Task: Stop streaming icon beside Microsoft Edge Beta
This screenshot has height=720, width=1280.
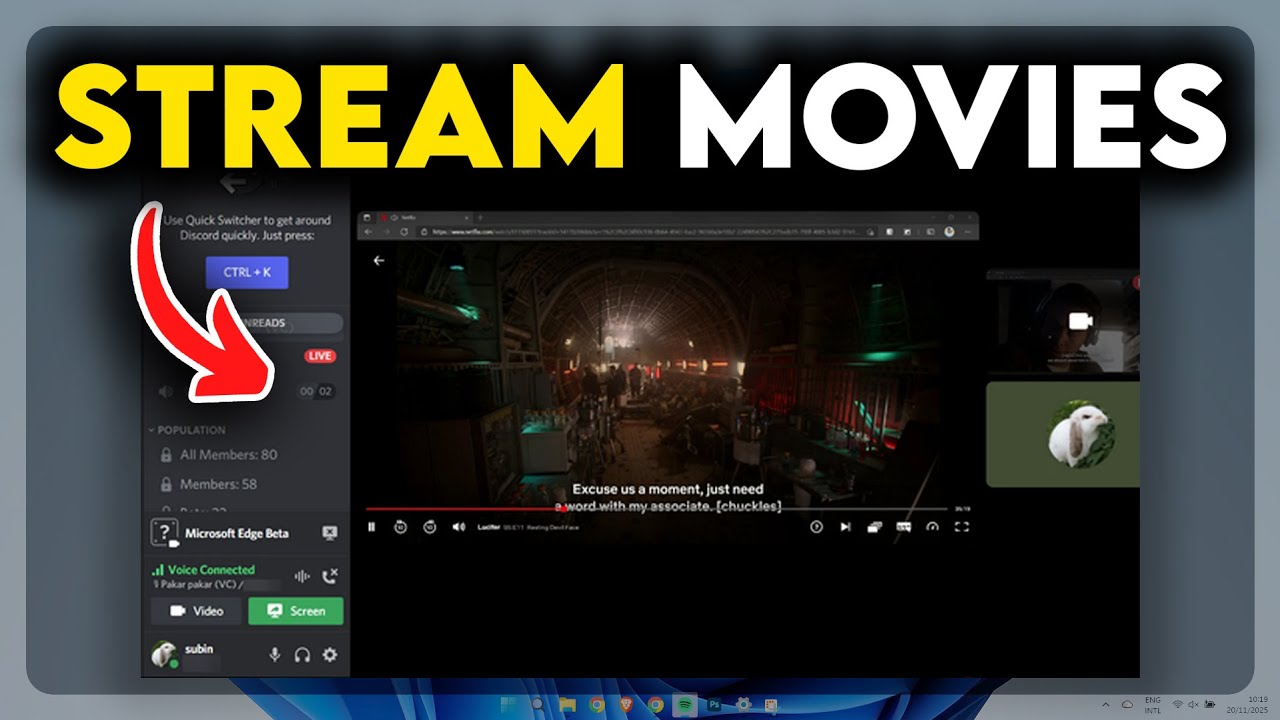Action: pos(330,533)
